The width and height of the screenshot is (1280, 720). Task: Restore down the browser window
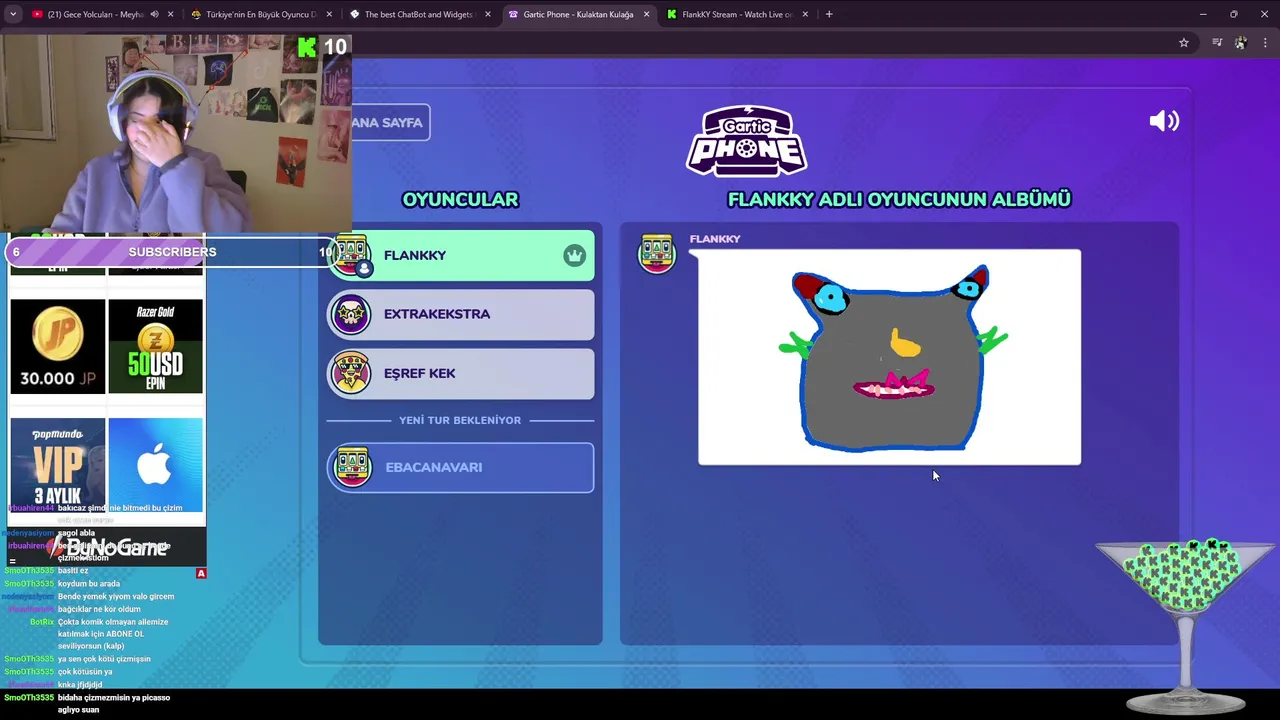(x=1234, y=14)
